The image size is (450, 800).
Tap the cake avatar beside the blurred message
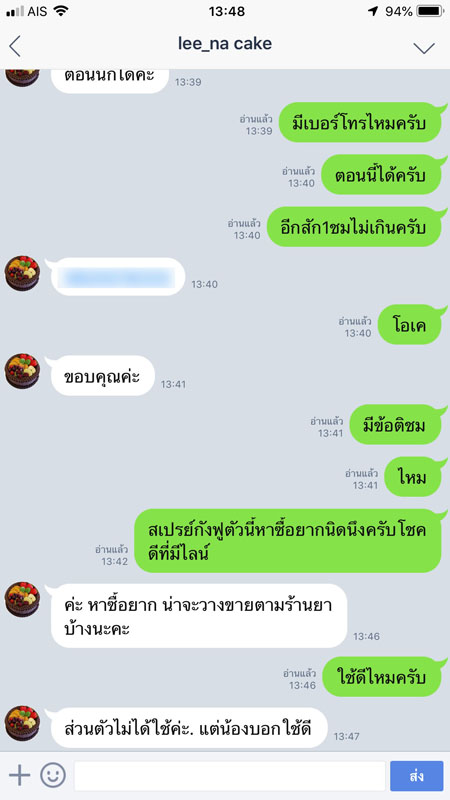pos(22,273)
